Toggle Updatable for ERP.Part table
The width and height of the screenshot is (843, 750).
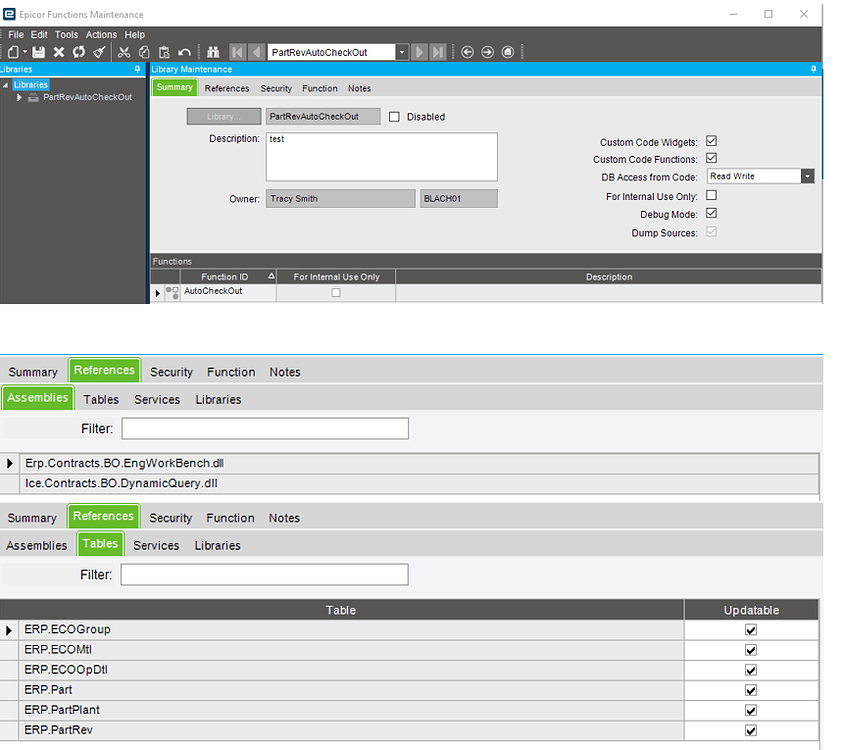click(750, 690)
